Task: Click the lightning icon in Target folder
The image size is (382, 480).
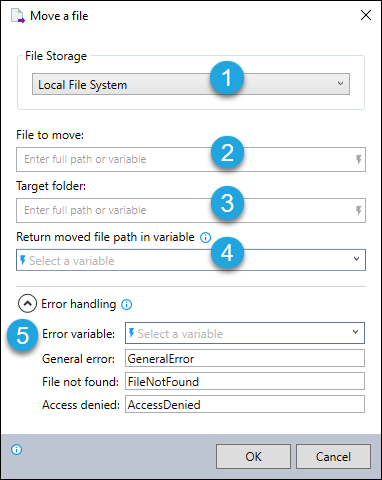Action: point(359,210)
